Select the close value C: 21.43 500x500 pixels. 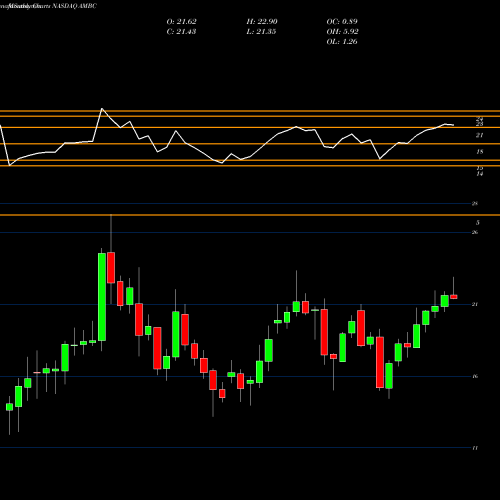pyautogui.click(x=181, y=32)
